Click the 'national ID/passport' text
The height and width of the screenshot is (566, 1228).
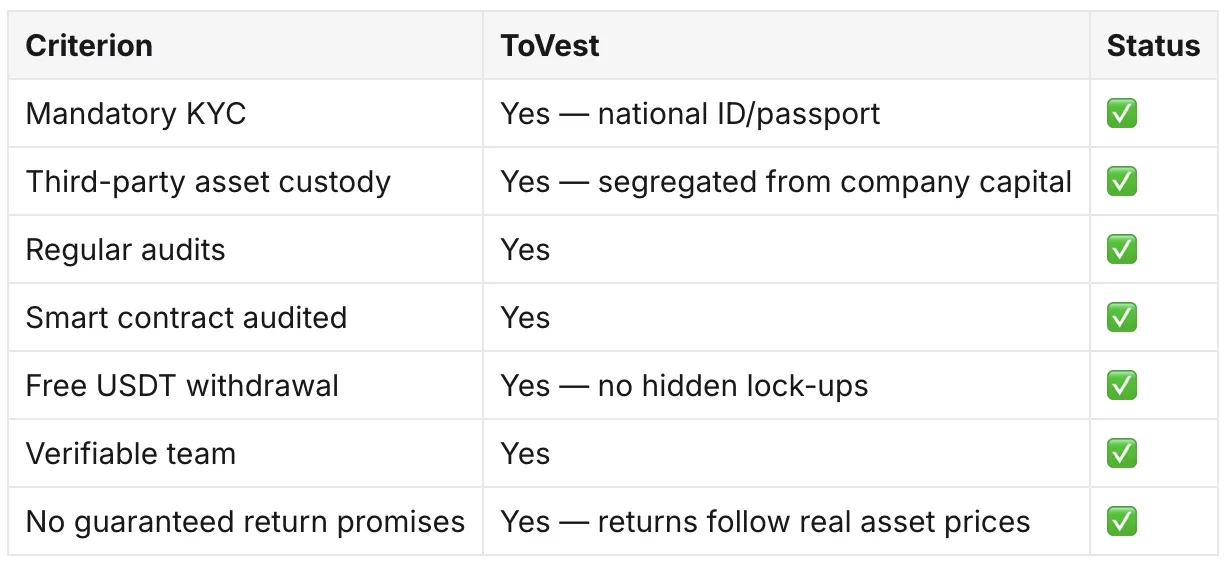click(x=739, y=114)
